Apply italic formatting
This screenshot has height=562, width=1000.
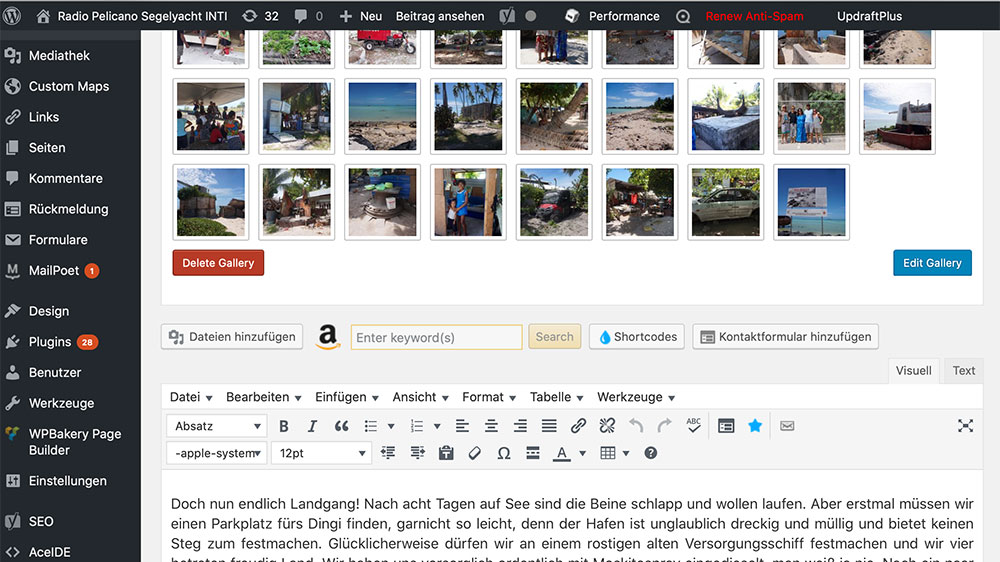(312, 426)
